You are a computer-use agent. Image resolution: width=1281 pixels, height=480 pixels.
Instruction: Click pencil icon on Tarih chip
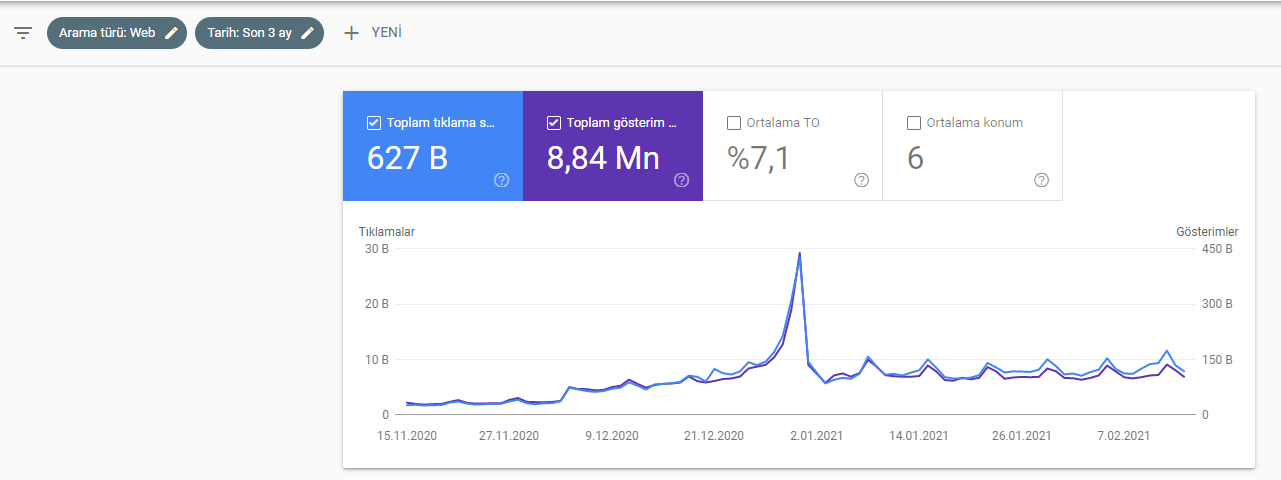308,33
